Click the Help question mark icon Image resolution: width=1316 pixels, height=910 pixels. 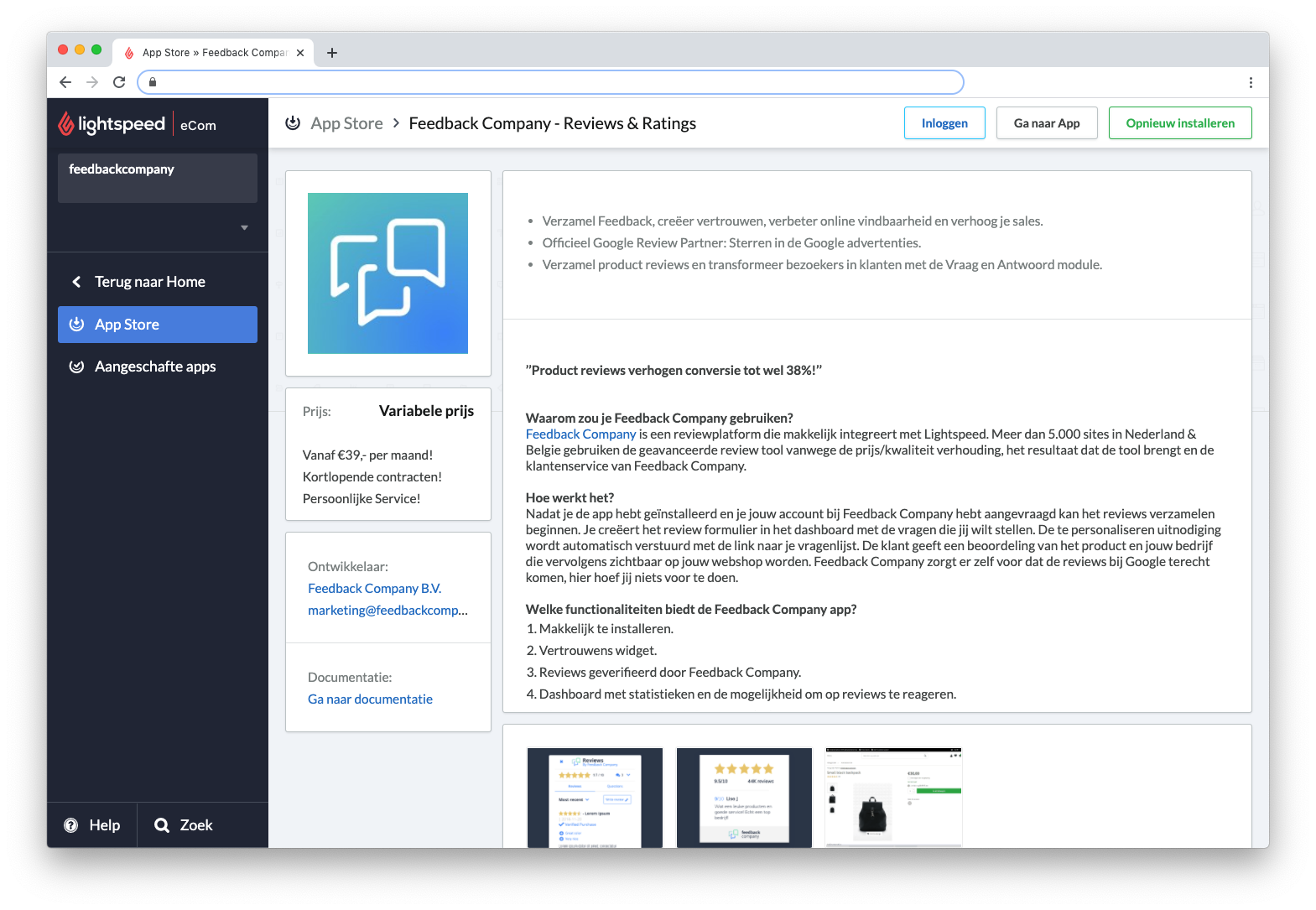[71, 825]
